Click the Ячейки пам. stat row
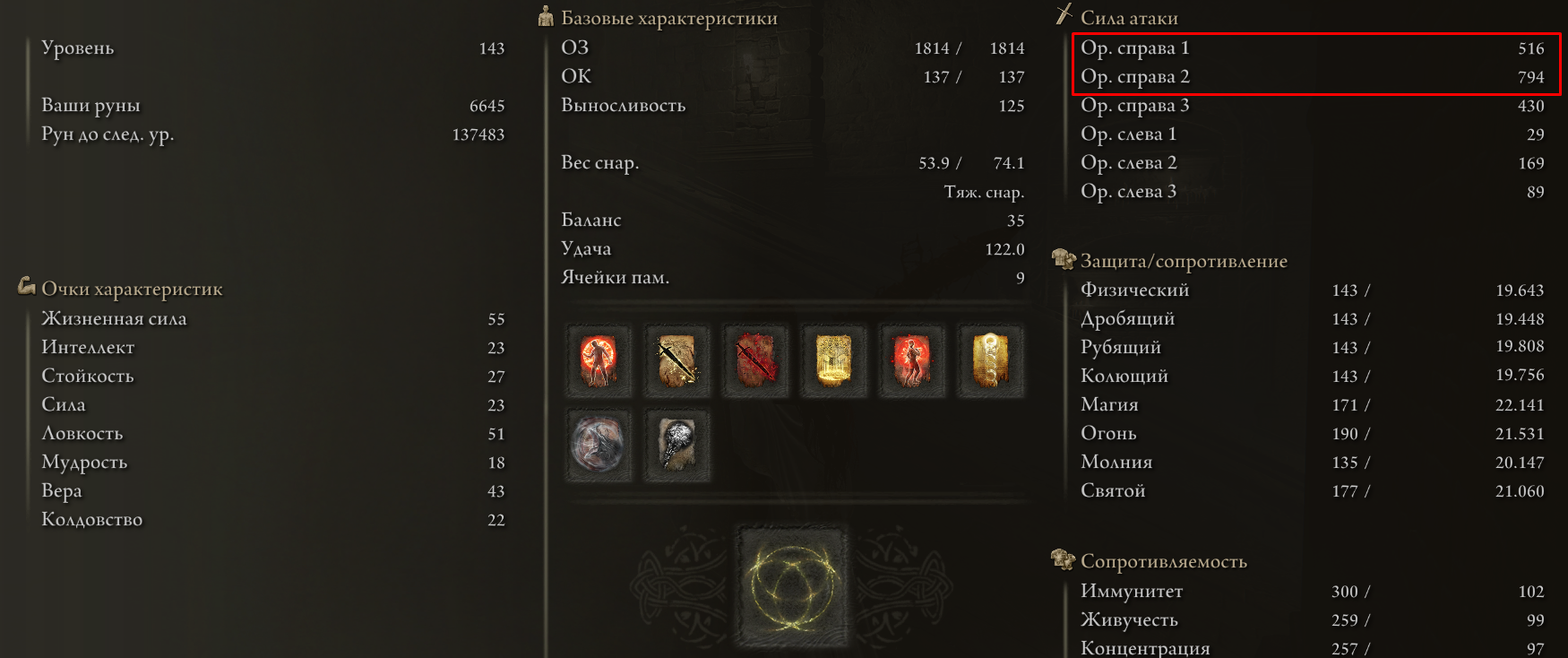The height and width of the screenshot is (658, 1568). pos(793,278)
